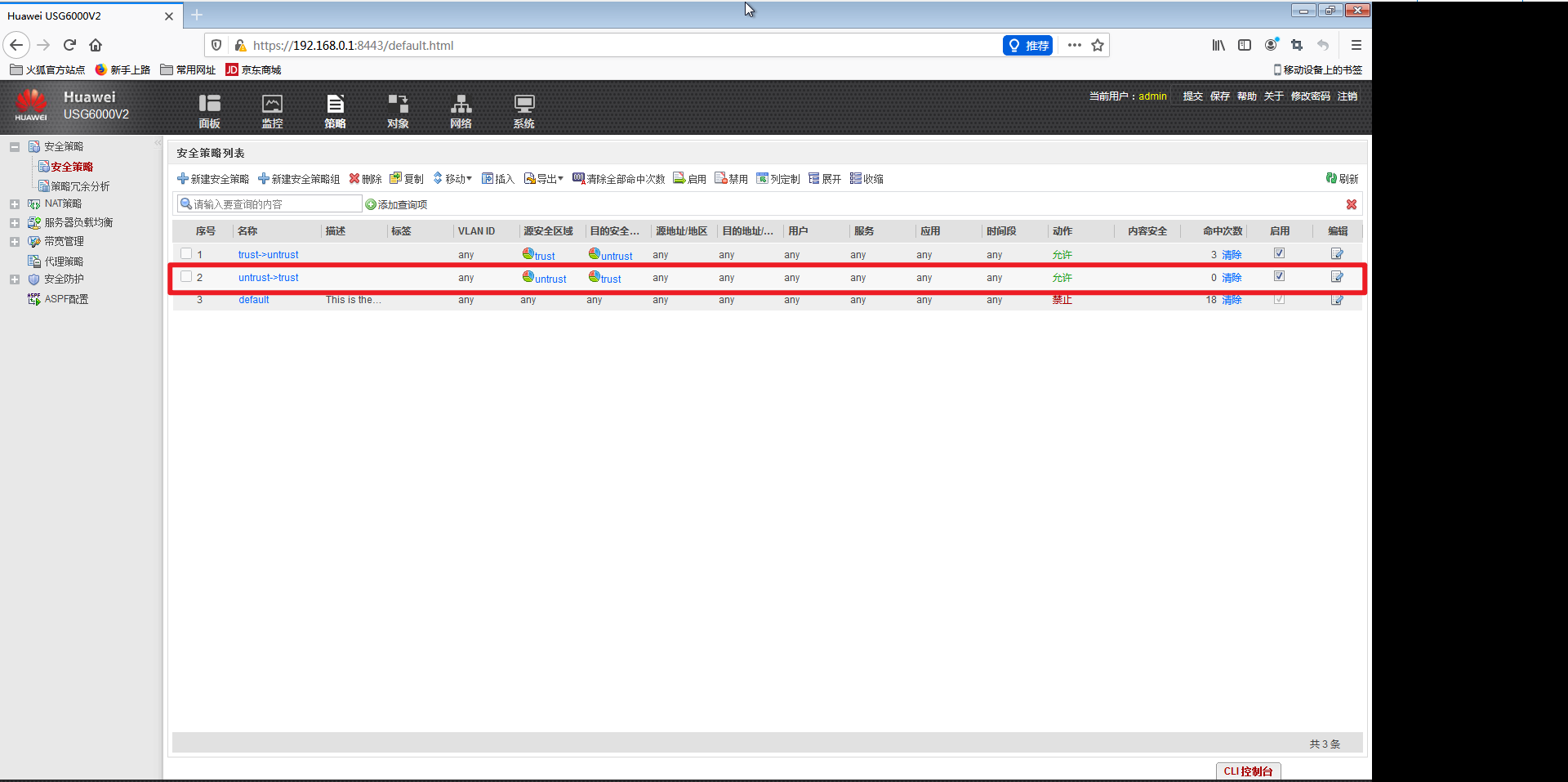Sort by the 命中次数 column header
This screenshot has width=1568, height=782.
click(x=1222, y=231)
